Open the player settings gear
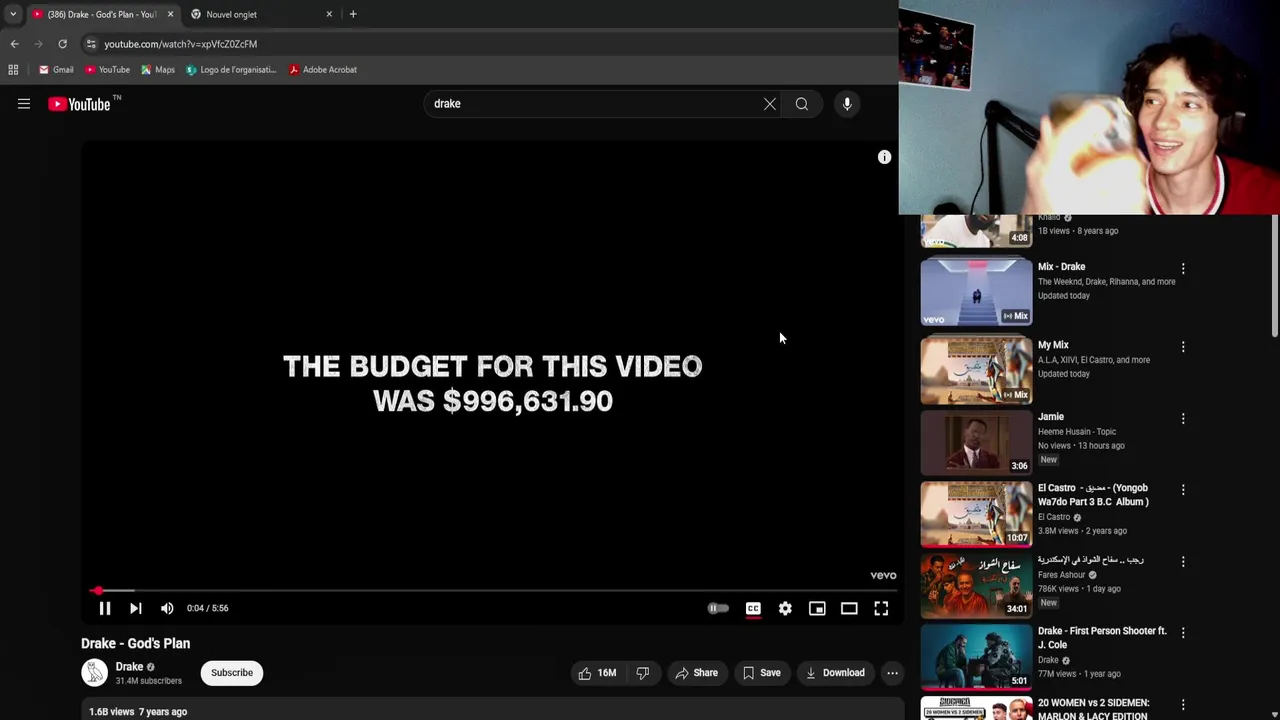 [785, 608]
